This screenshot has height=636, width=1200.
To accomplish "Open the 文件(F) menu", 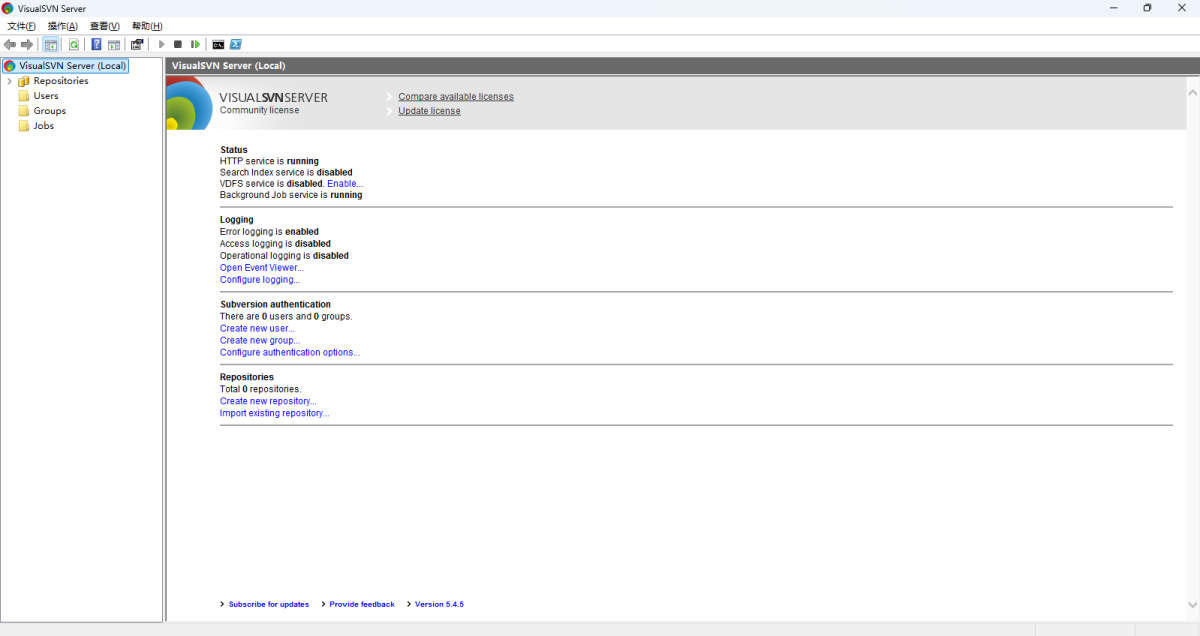I will pyautogui.click(x=21, y=26).
